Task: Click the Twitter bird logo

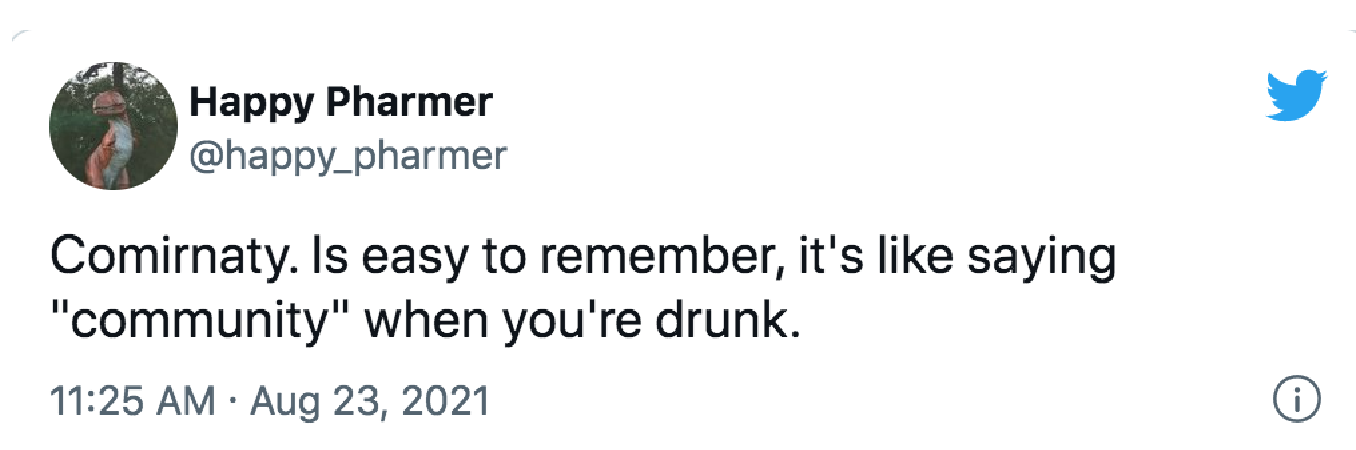Action: point(1297,96)
